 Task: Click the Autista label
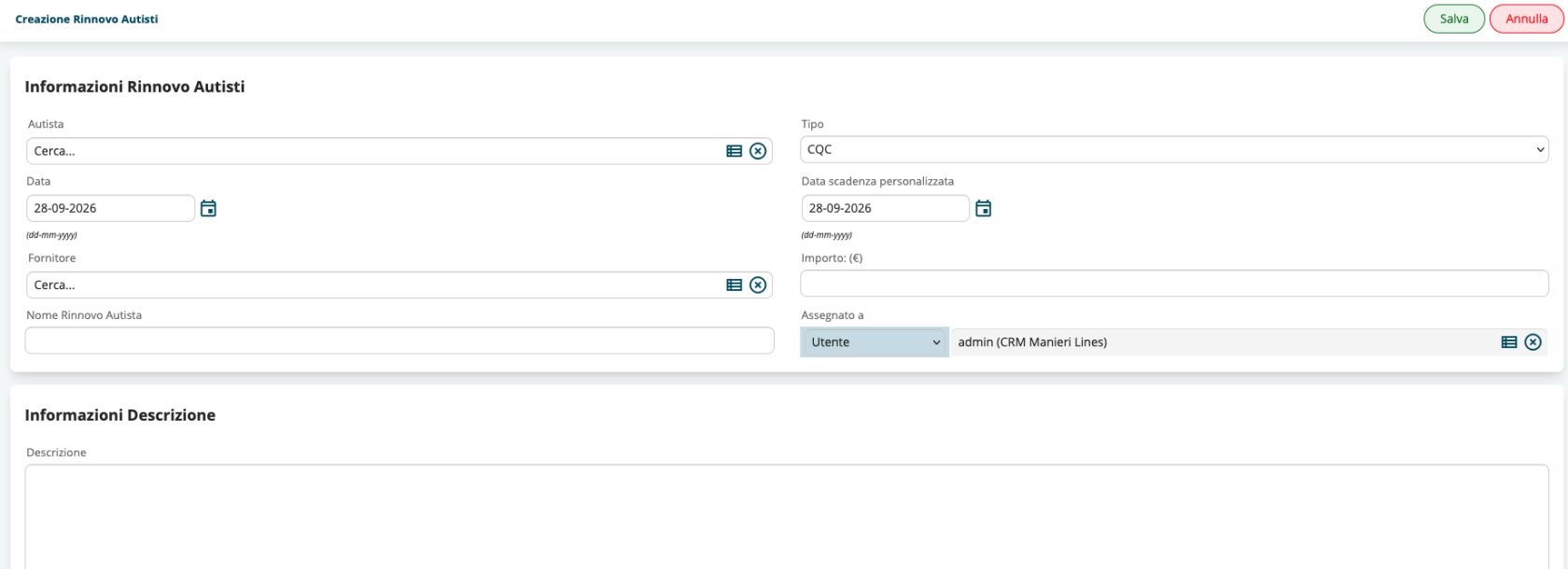[46, 124]
